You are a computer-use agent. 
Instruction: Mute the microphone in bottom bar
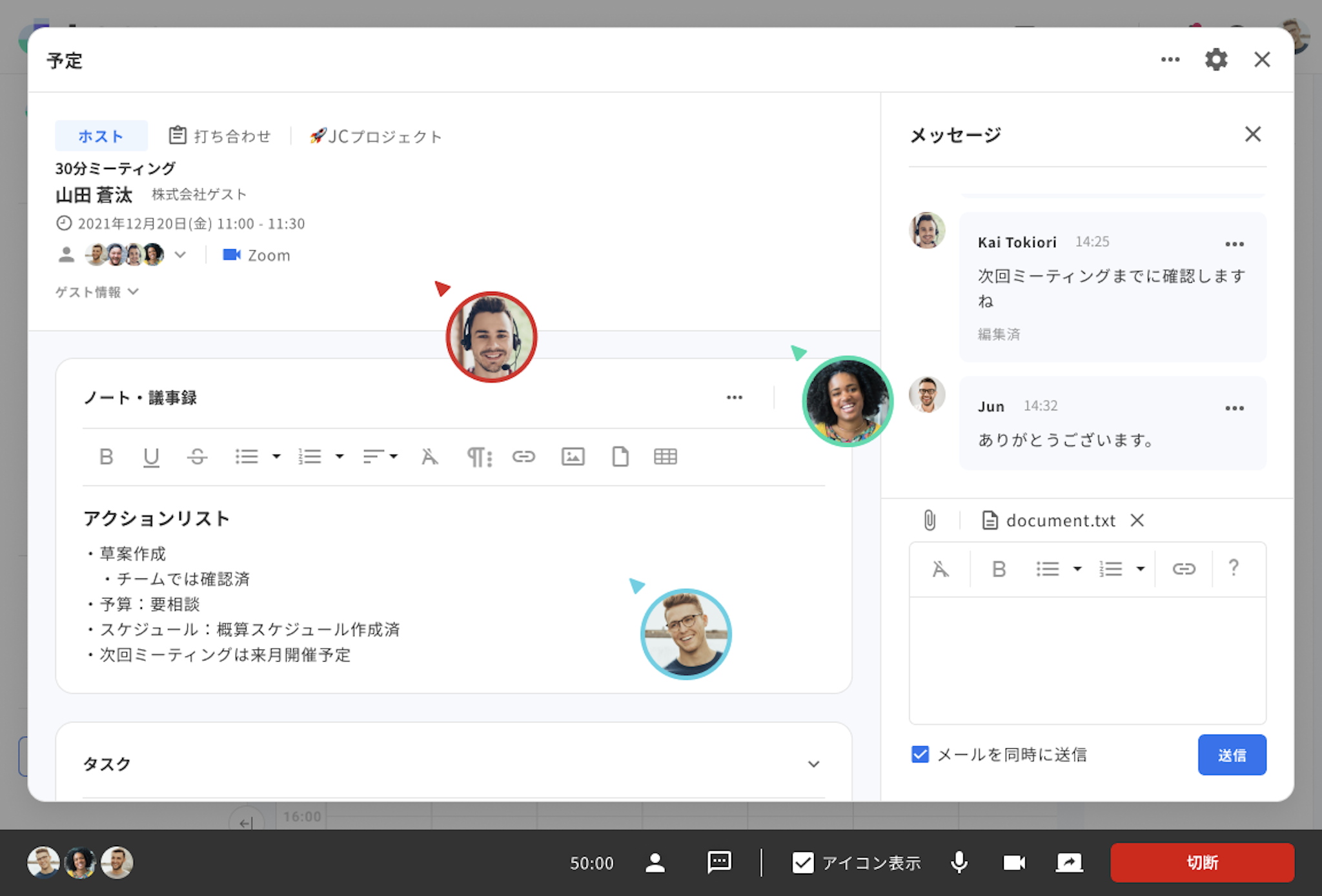959,862
